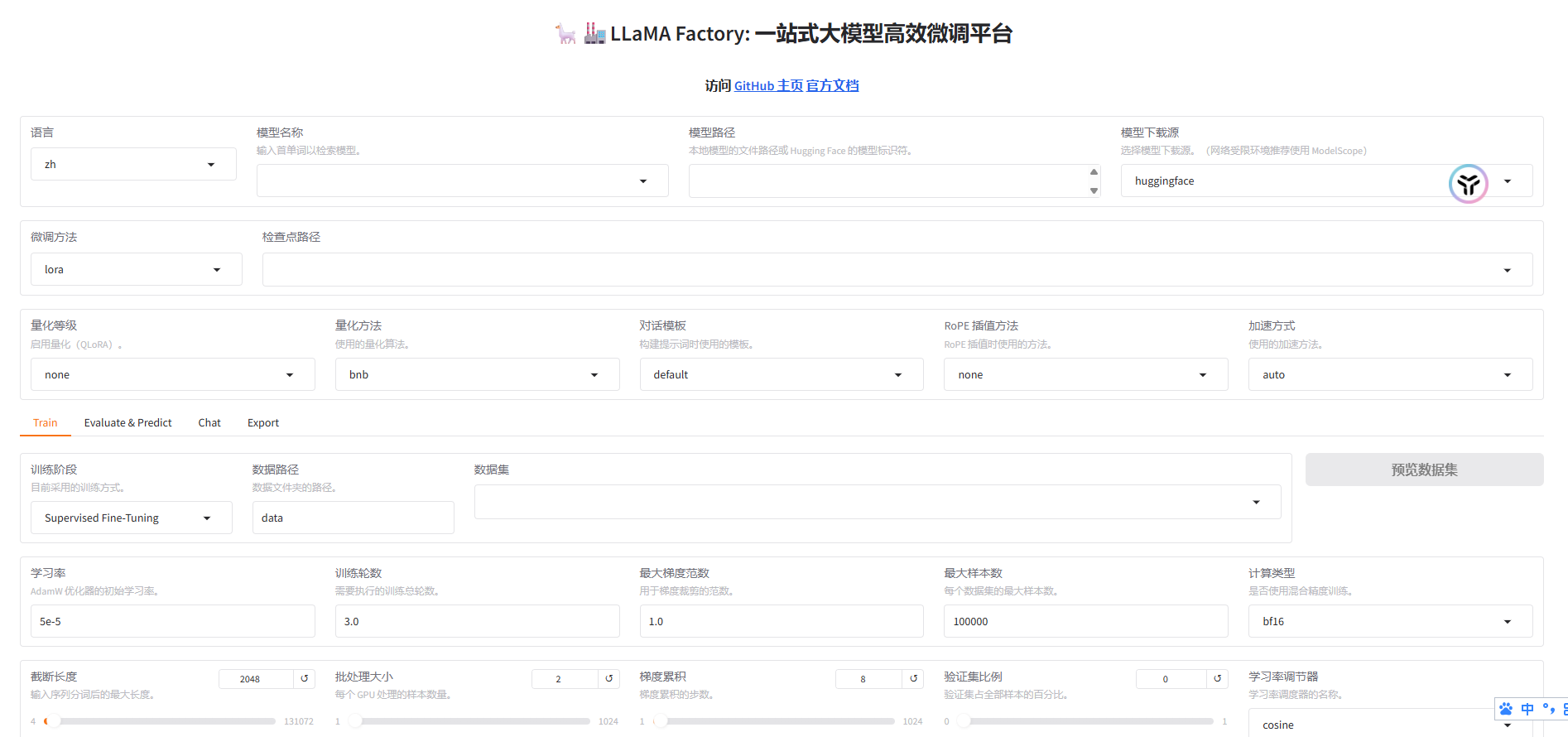The width and height of the screenshot is (1568, 737).
Task: Expand the 模型名称 dropdown
Action: [x=462, y=181]
